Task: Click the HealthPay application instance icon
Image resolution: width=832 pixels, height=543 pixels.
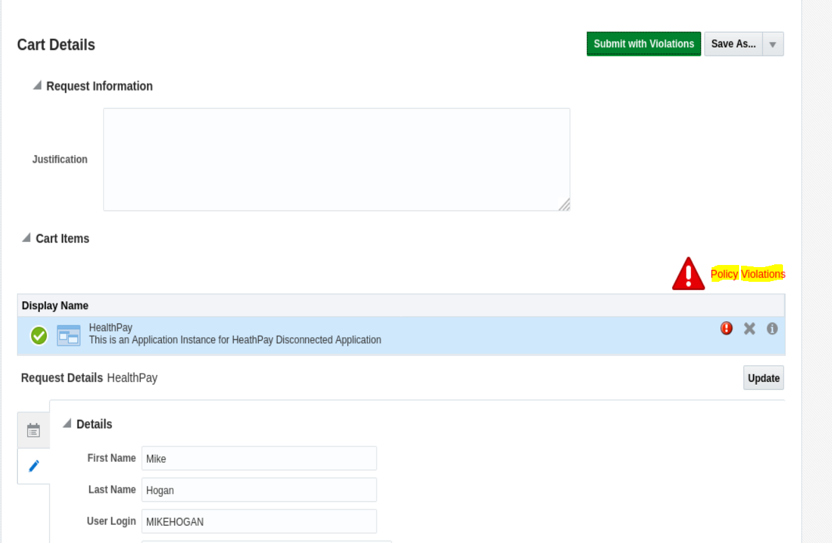Action: click(x=68, y=336)
